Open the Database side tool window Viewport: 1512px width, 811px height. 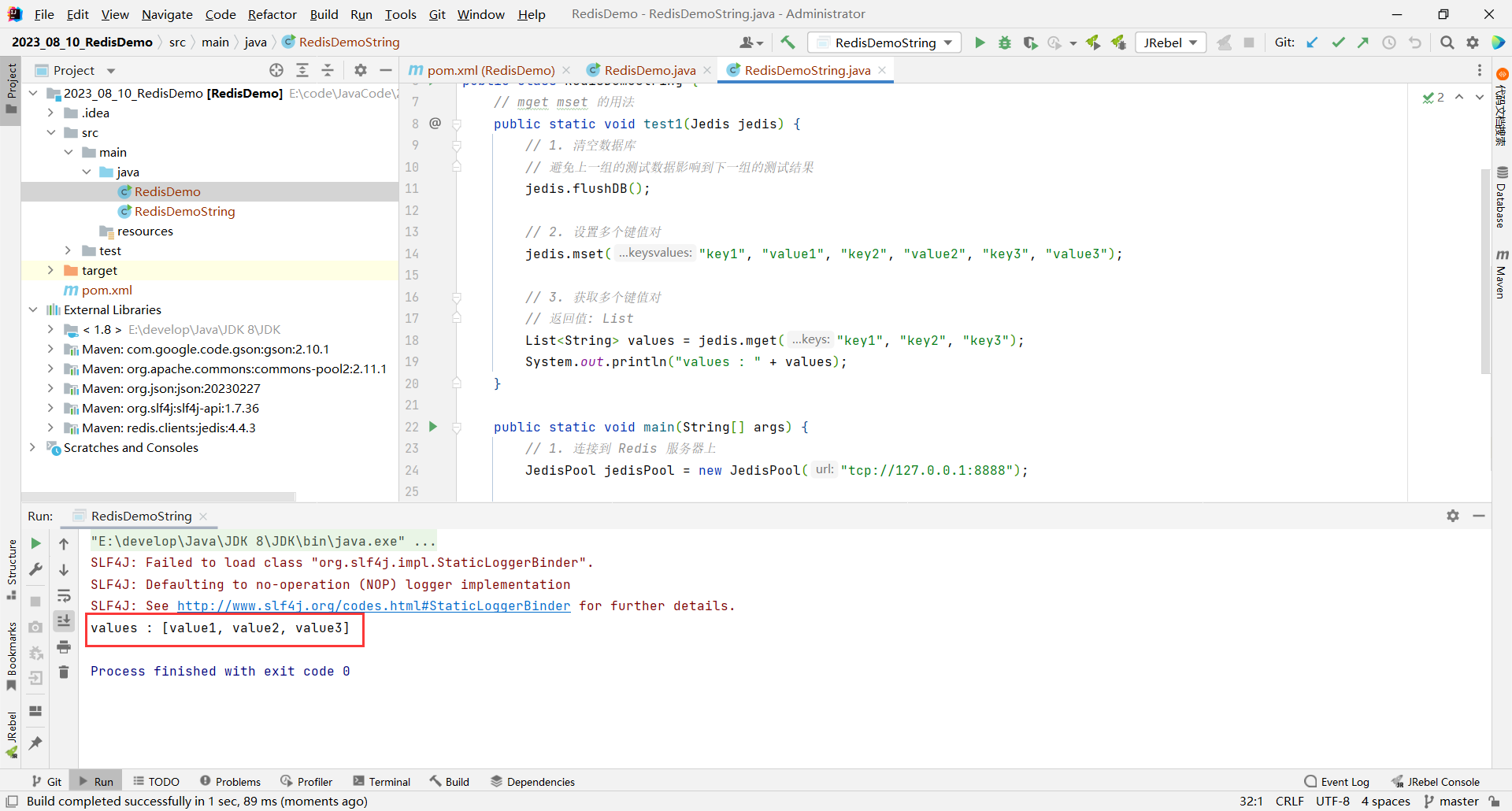(1502, 197)
